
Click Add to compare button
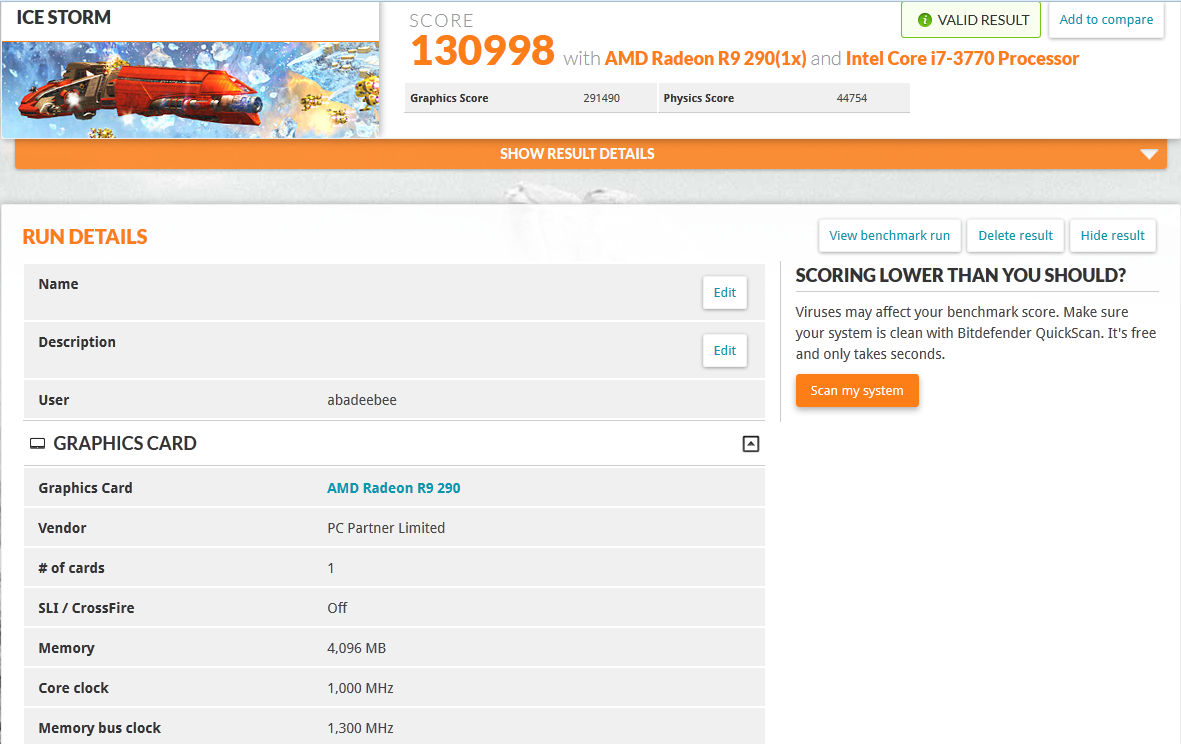[1106, 20]
